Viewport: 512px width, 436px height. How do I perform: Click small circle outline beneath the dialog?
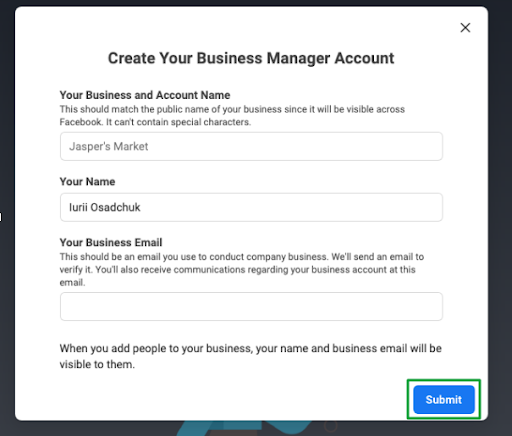coord(331,426)
